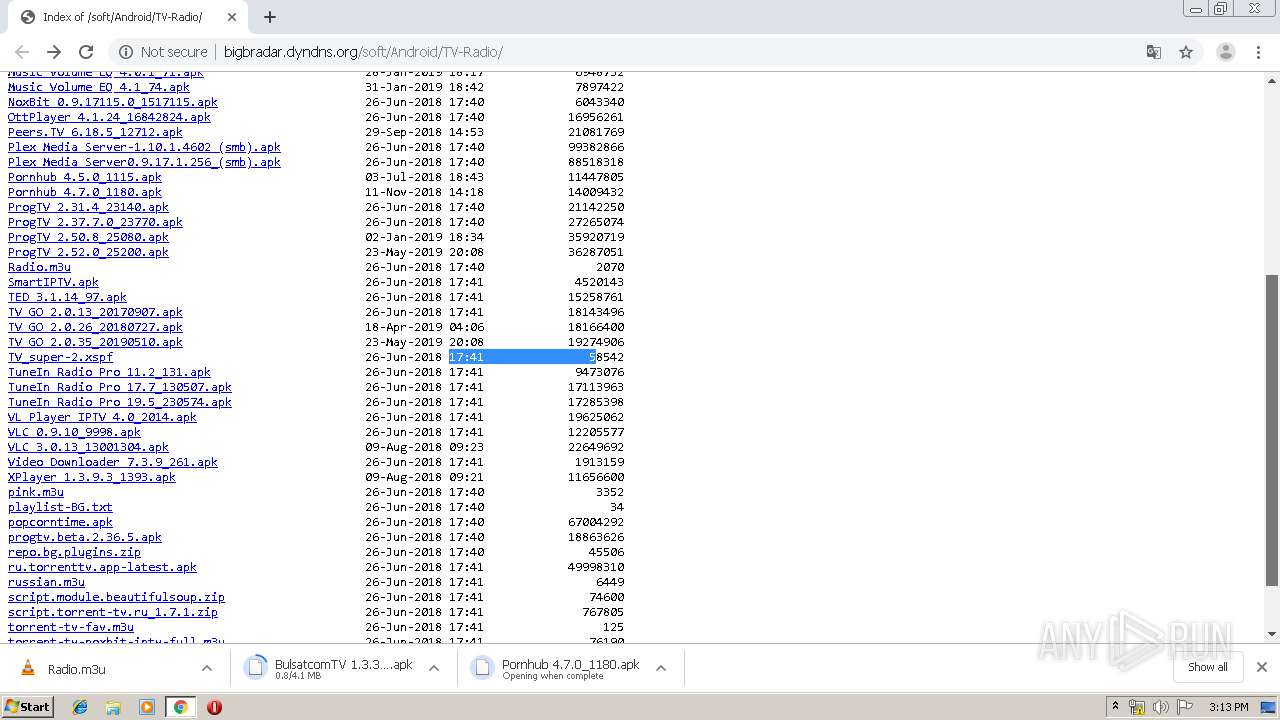Download repo.bg.plugins.zip
The image size is (1280, 720).
pos(74,552)
